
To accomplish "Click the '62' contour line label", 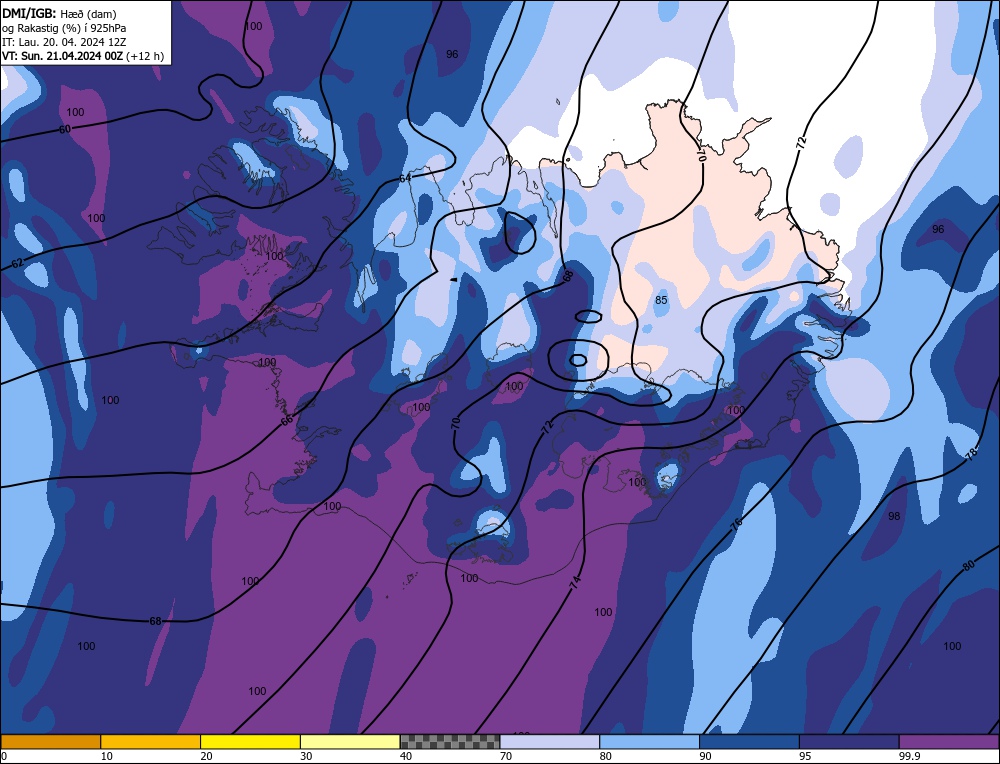I will 17,263.
